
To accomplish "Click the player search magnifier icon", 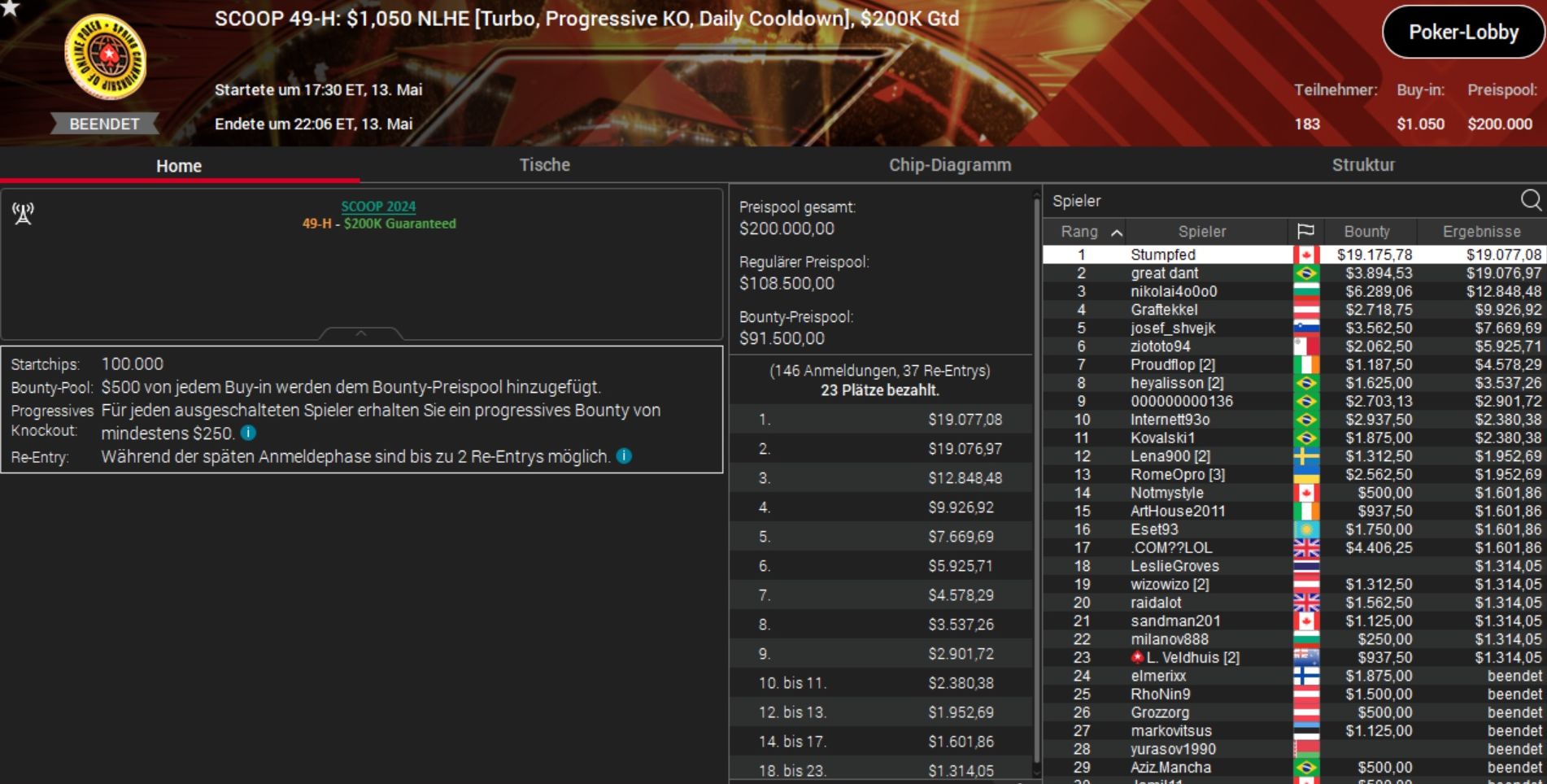I will point(1530,200).
